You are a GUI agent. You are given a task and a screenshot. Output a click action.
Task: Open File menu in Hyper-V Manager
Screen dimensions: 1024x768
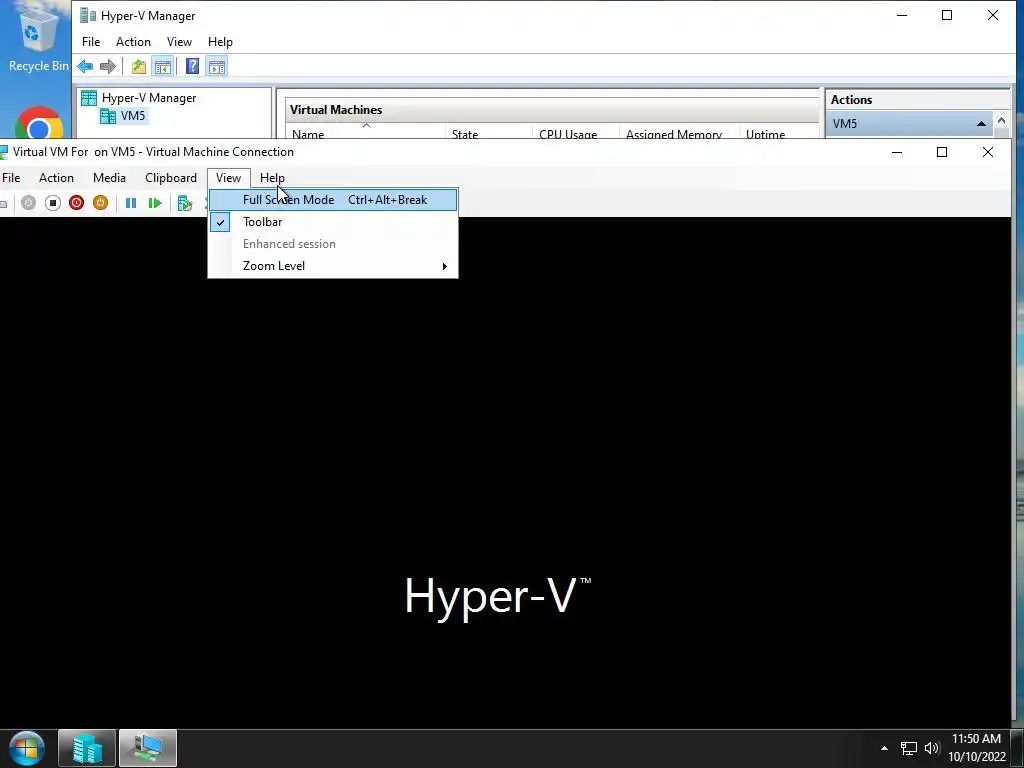(91, 42)
